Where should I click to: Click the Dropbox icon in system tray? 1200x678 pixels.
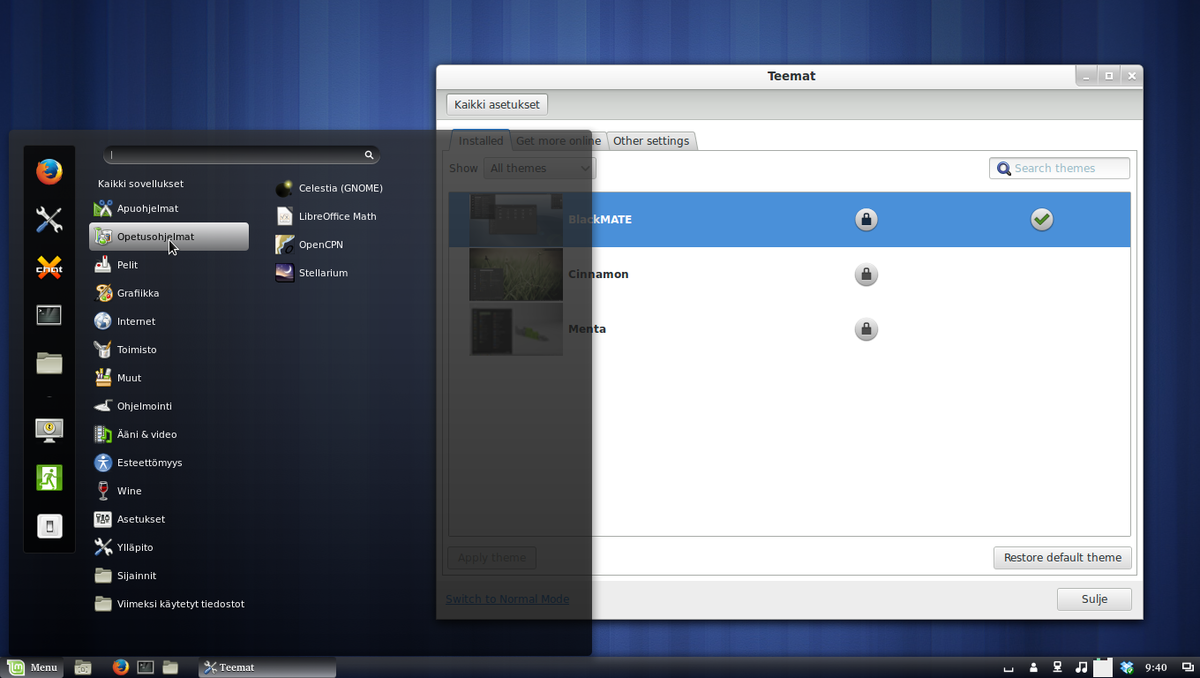[1128, 667]
